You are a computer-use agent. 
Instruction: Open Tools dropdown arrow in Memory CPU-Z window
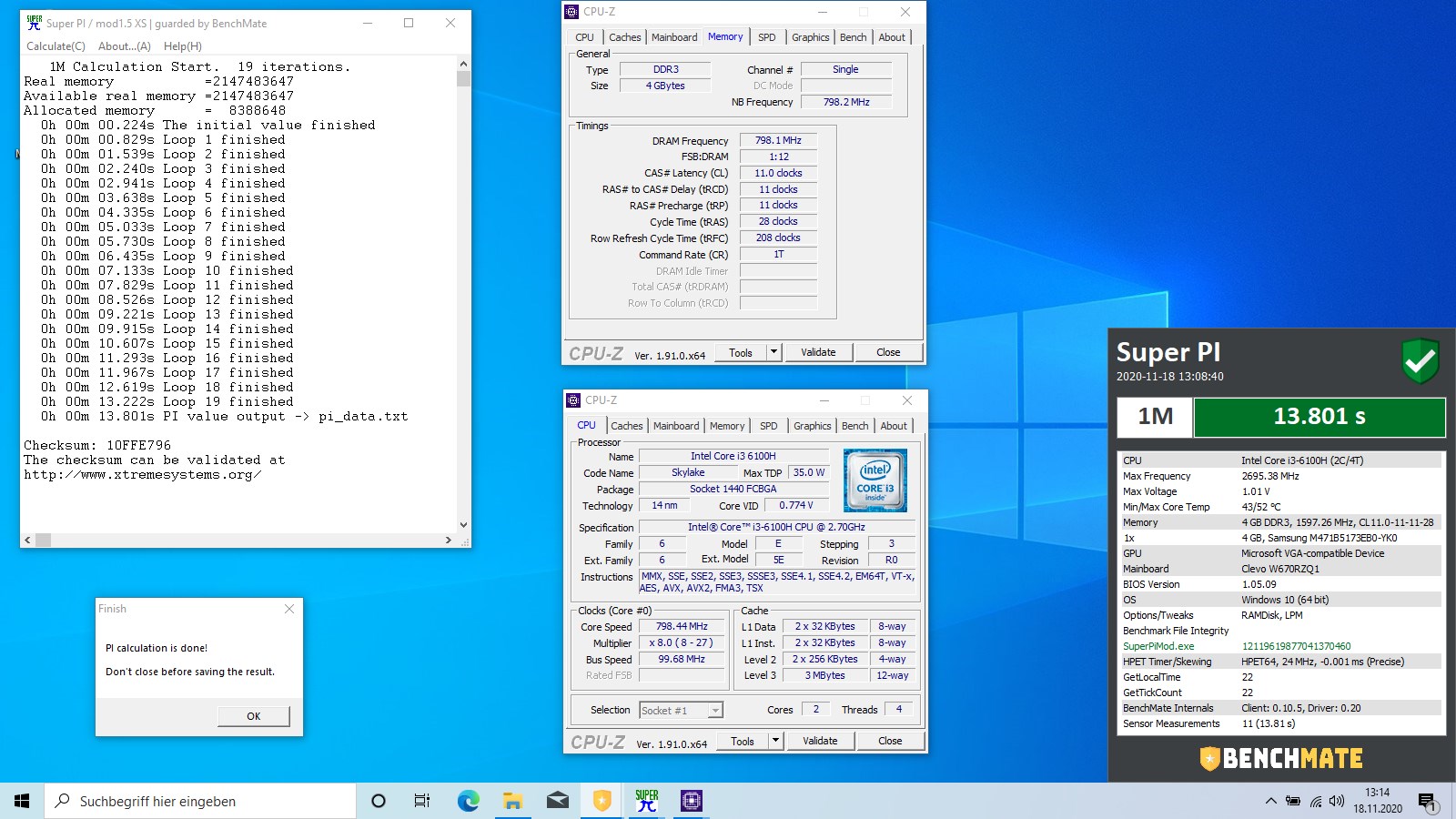773,352
